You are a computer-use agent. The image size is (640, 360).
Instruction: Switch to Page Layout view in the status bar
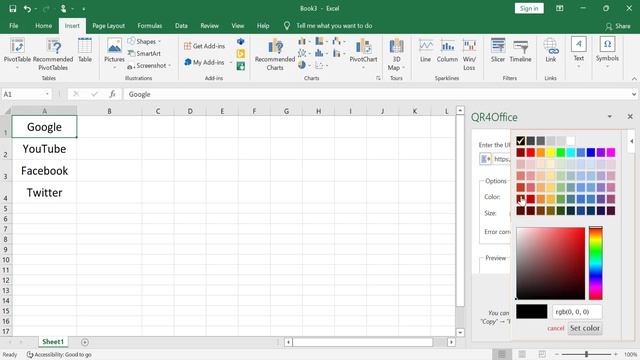pos(522,354)
